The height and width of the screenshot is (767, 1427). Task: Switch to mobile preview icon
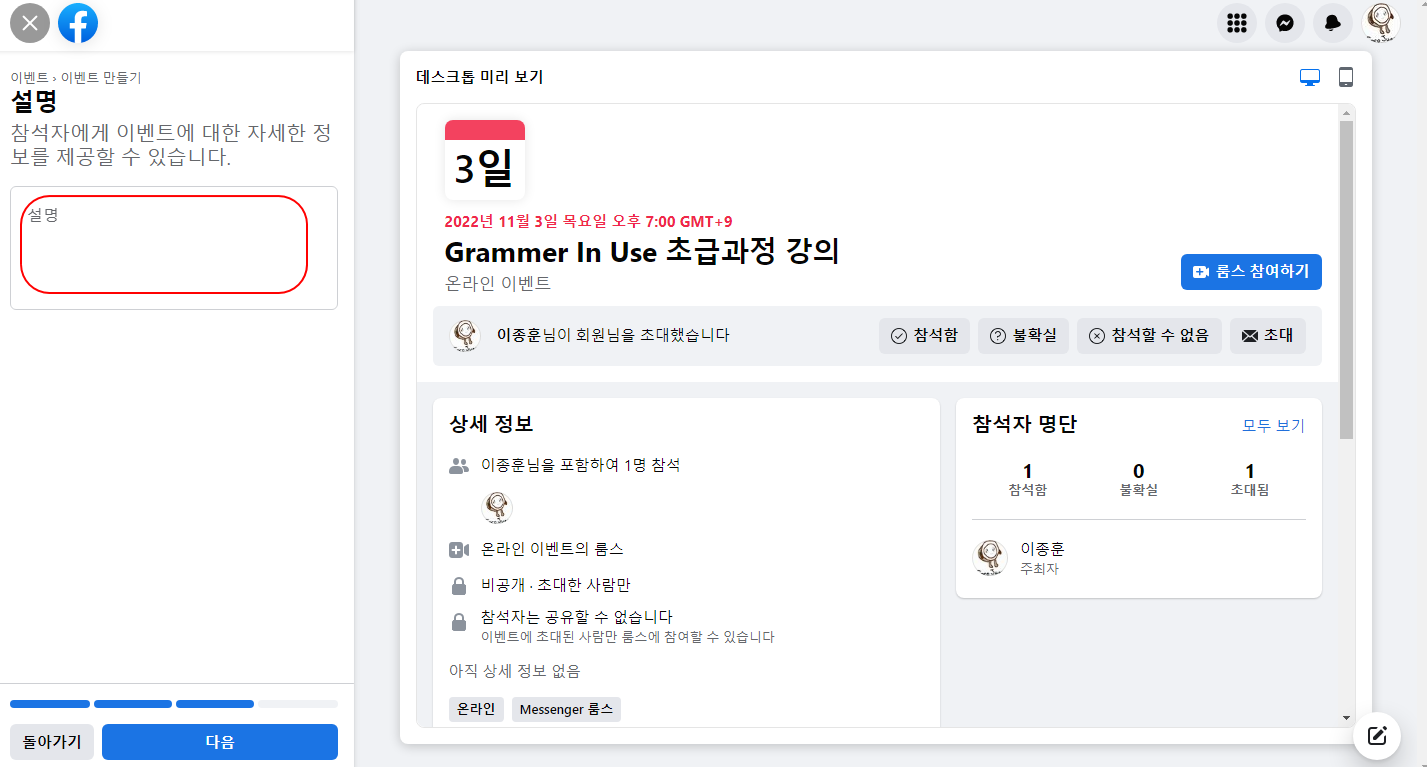[x=1346, y=77]
